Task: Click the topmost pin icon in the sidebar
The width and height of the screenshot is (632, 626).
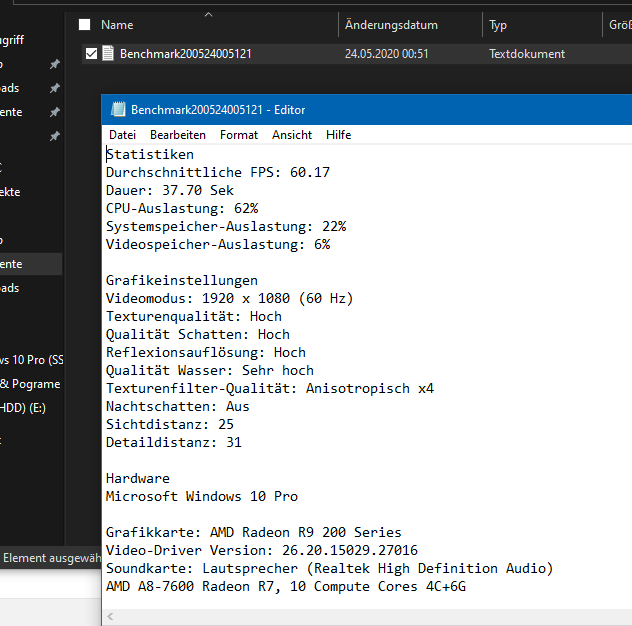Action: pos(54,64)
